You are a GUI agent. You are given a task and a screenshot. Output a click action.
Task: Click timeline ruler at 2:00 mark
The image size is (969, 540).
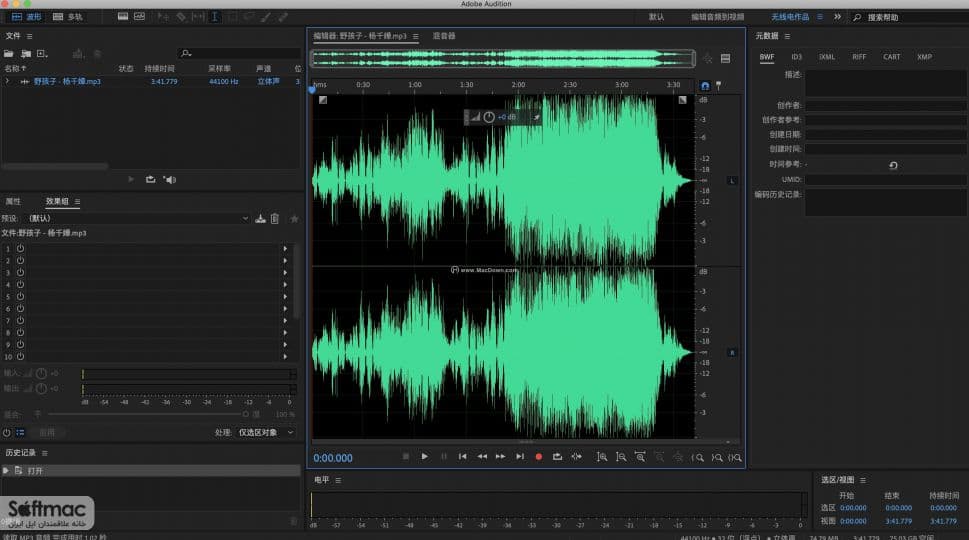(518, 85)
